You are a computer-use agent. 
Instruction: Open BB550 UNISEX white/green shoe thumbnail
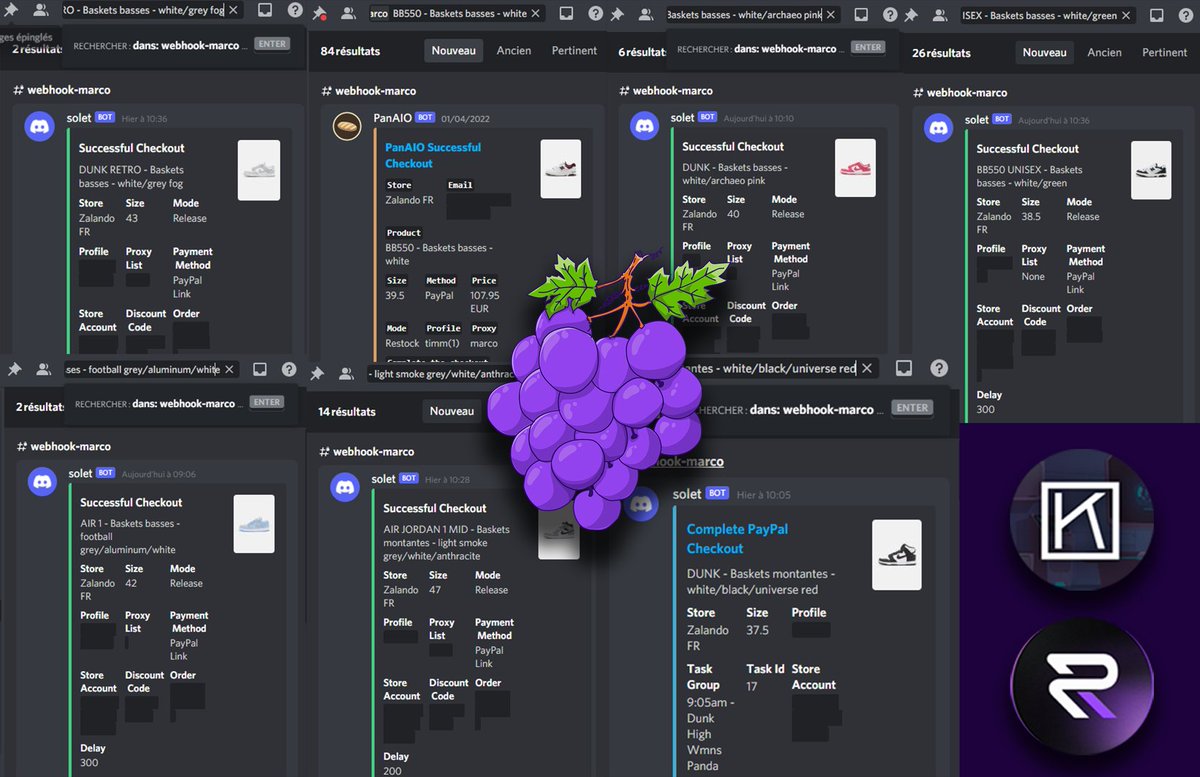pos(1151,171)
